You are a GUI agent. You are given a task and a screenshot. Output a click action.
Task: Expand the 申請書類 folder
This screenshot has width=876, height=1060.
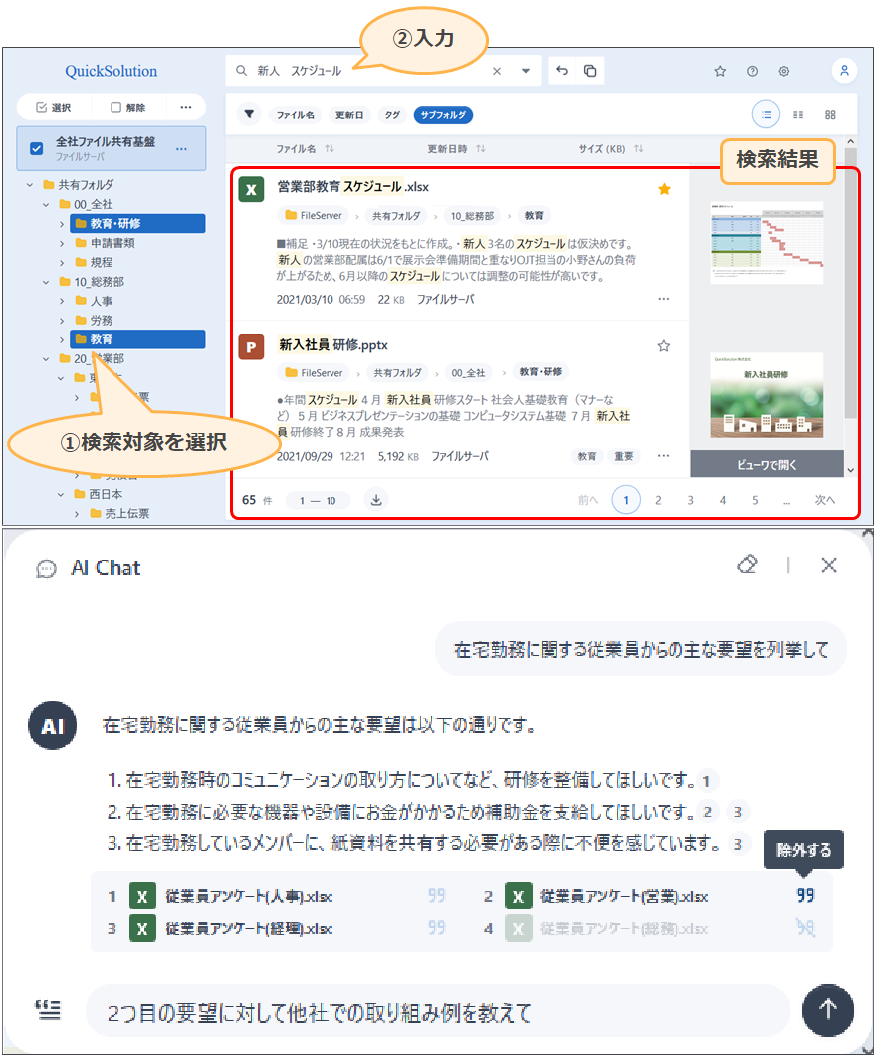point(62,243)
